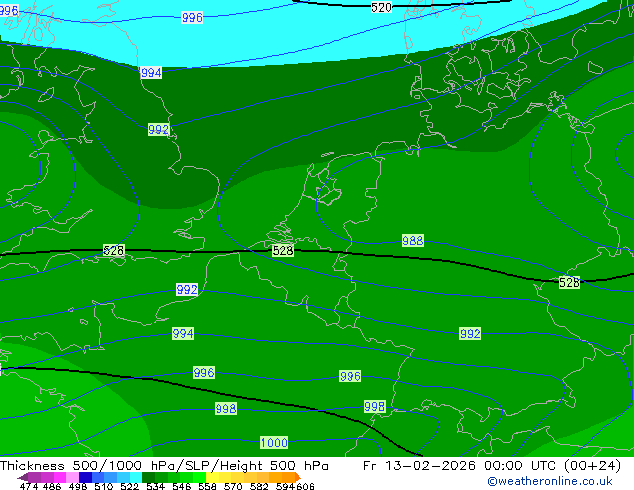
Task: Click the 486 legend value
Action: pyautogui.click(x=52, y=486)
